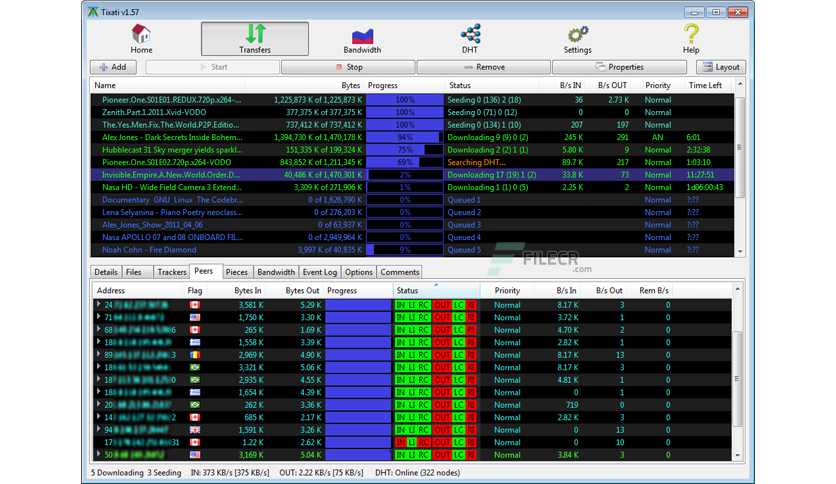Expand the peer row with 1,558 K bytes in
Screen dimensions: 836x484
(x=98, y=342)
